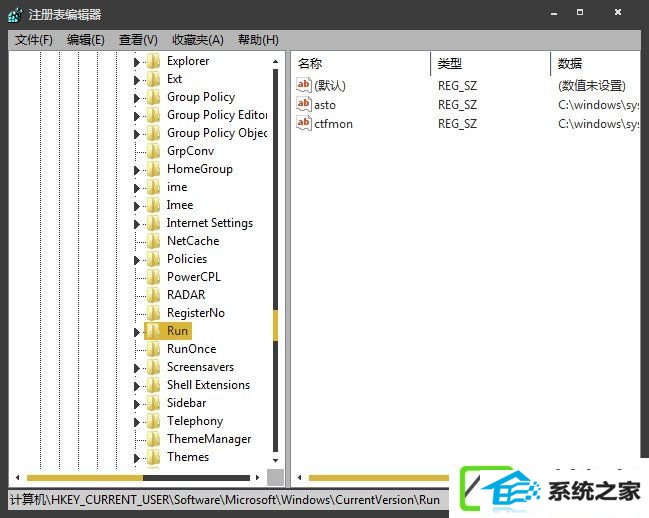Open the 收藏夹(A) menu

198,40
